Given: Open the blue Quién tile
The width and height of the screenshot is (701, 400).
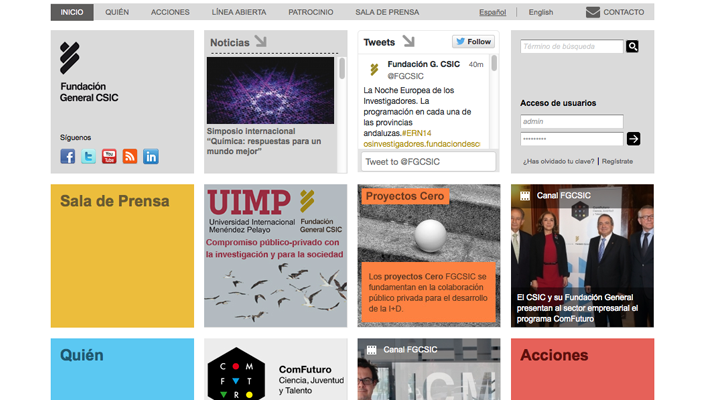Looking at the screenshot, I should click(x=122, y=369).
